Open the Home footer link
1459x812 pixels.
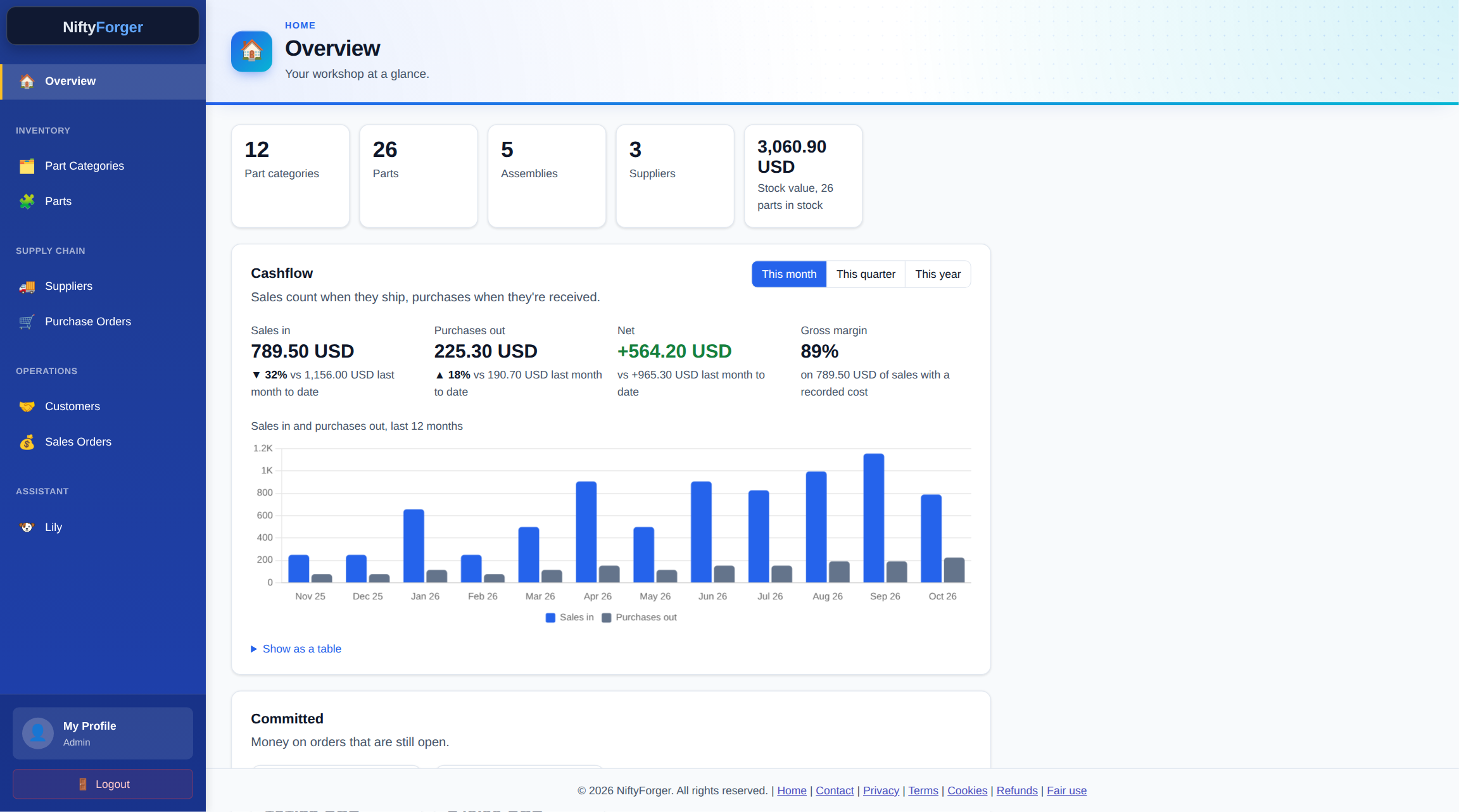(792, 790)
